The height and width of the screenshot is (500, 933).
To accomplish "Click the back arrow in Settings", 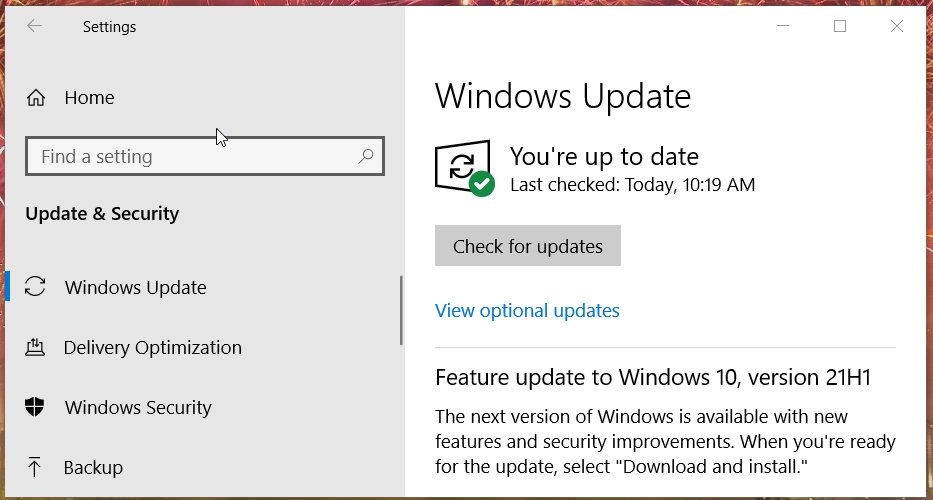I will [x=35, y=26].
